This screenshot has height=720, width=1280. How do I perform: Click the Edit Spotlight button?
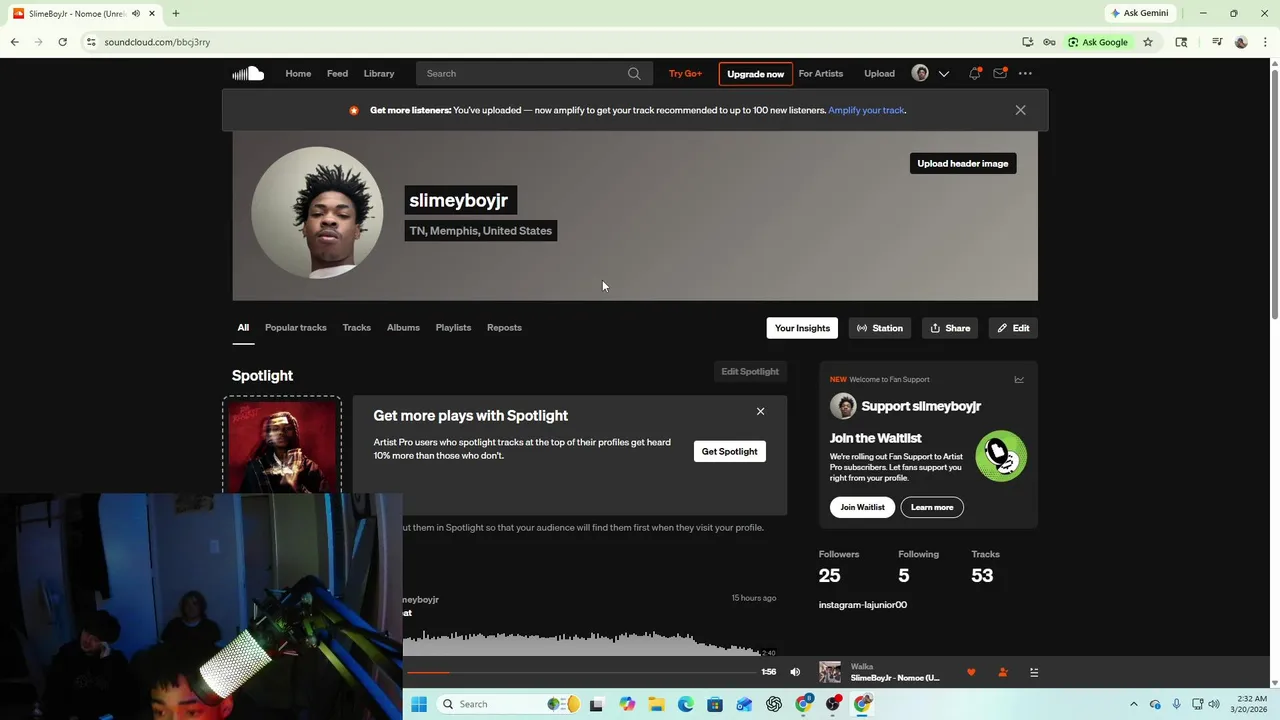click(x=750, y=371)
